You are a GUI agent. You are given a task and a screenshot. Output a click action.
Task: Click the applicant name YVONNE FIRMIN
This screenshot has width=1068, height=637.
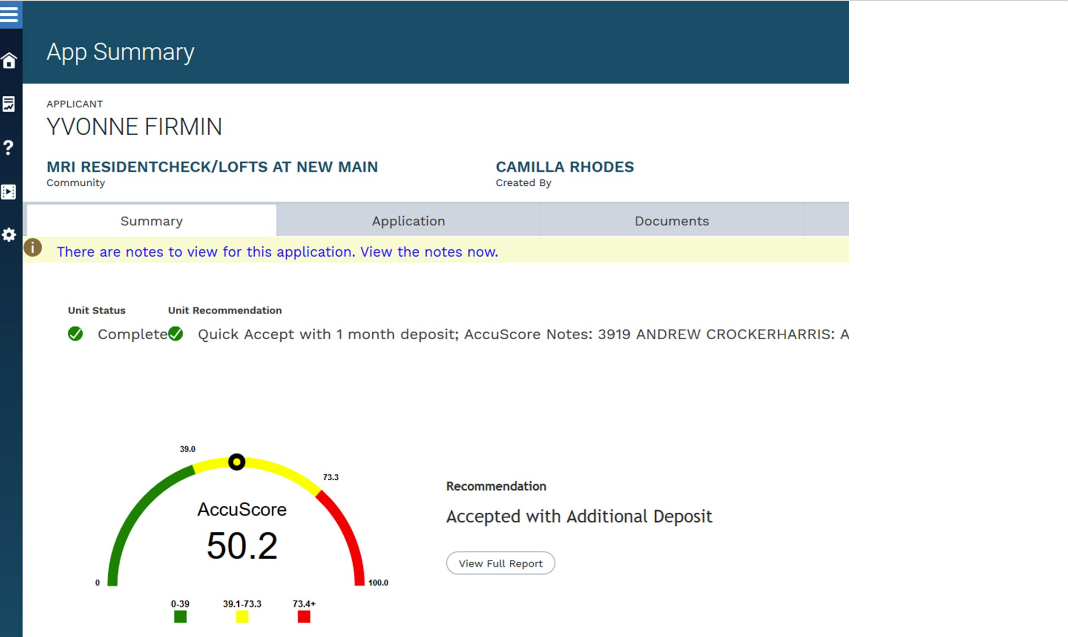[x=133, y=127]
